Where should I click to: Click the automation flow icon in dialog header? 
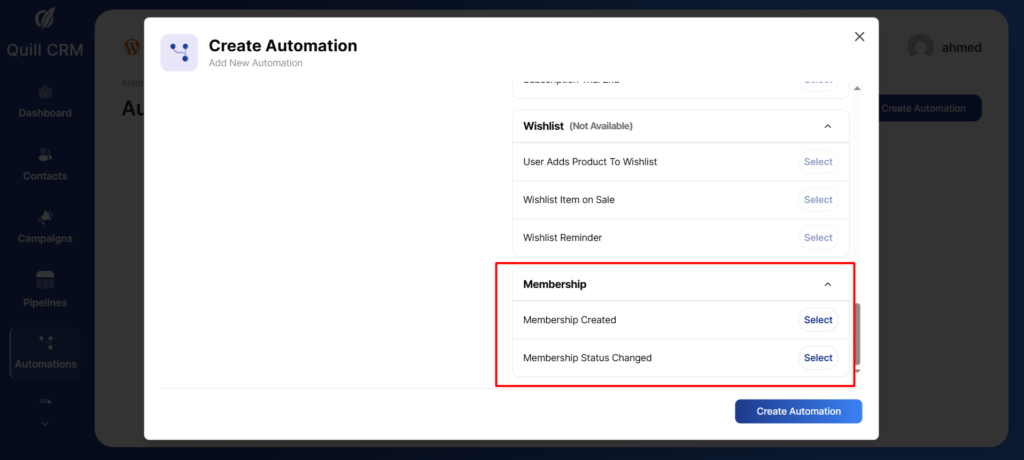click(x=179, y=52)
